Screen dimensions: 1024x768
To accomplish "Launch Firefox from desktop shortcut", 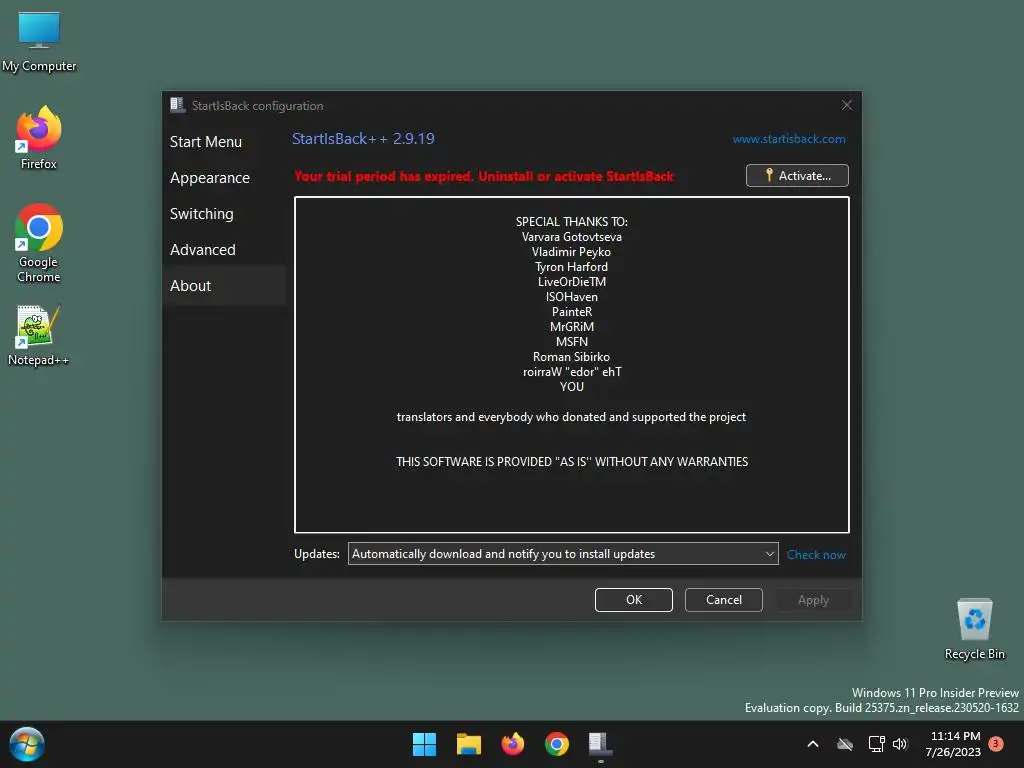I will click(39, 138).
